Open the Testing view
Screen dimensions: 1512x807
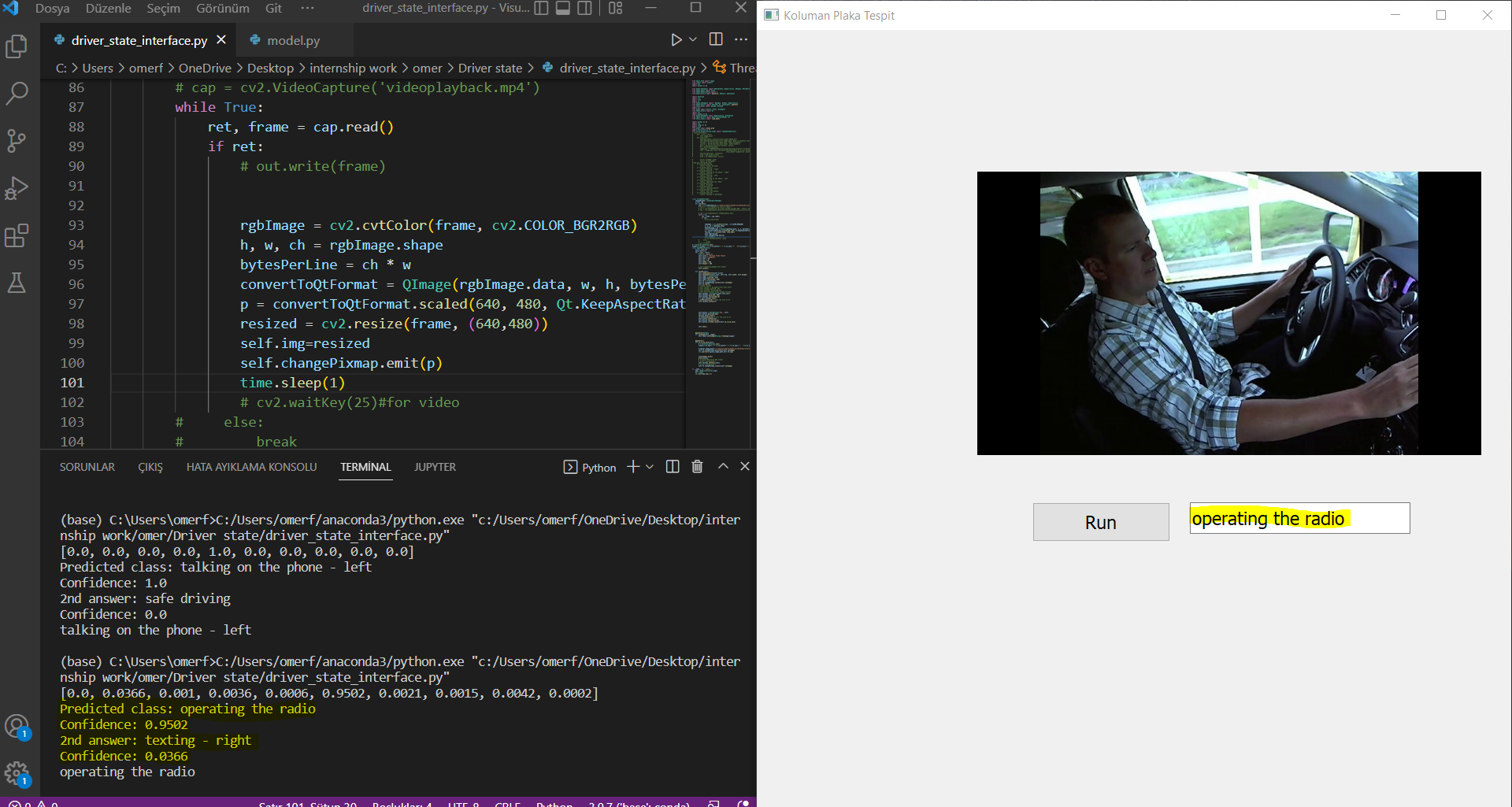click(17, 283)
